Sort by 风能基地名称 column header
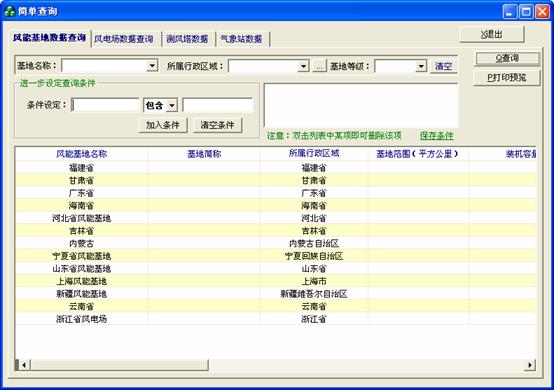 point(82,154)
